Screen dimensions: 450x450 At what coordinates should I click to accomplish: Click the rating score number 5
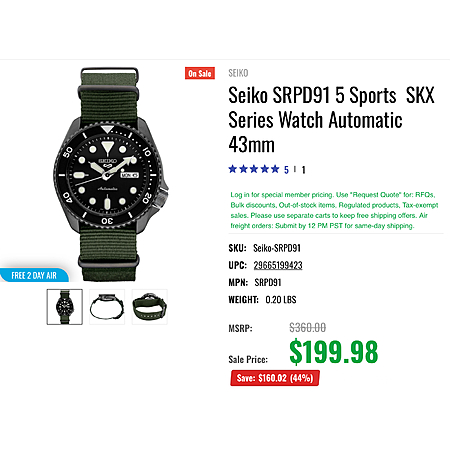[286, 170]
